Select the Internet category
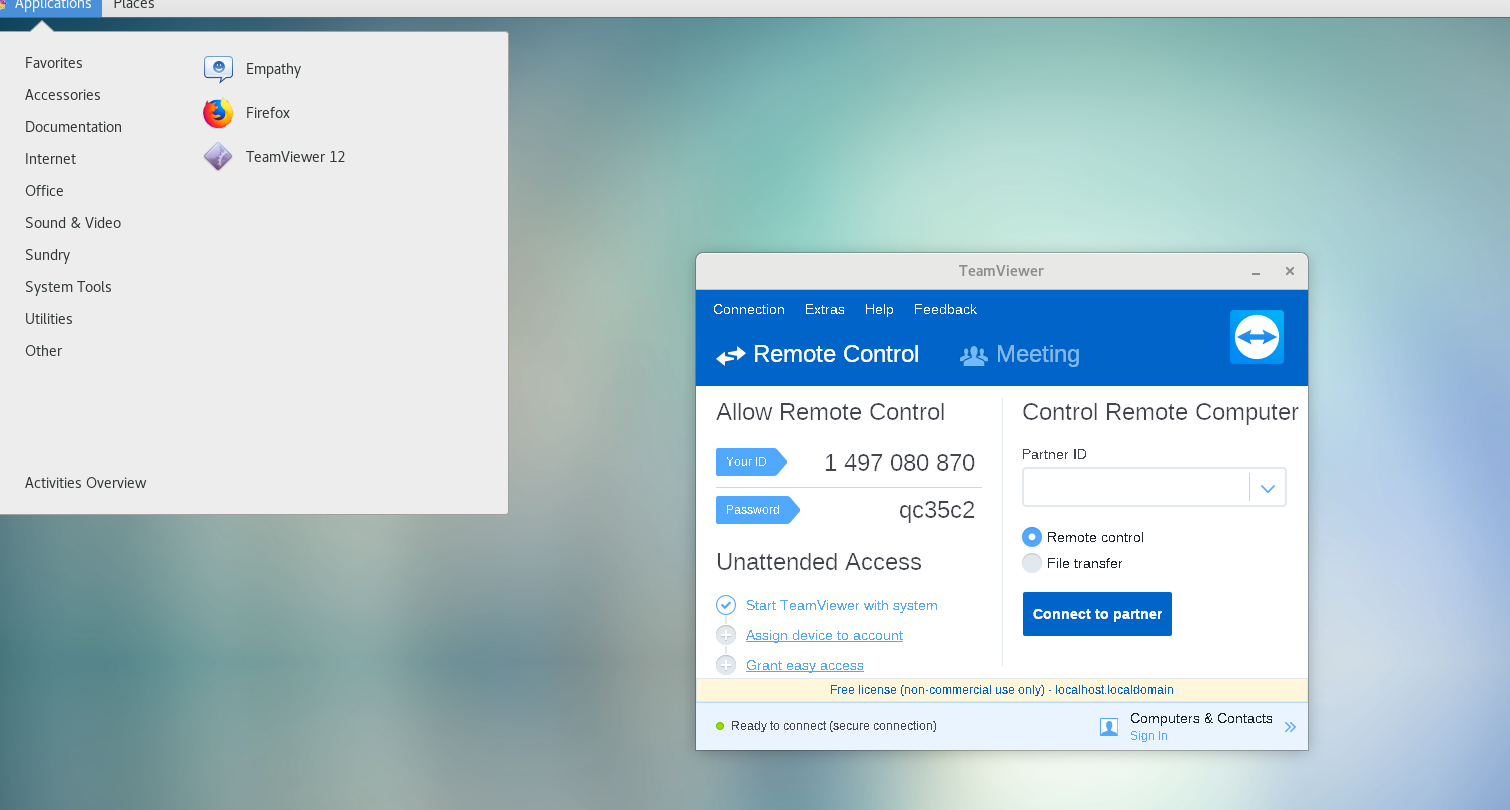The image size is (1510, 810). point(50,159)
